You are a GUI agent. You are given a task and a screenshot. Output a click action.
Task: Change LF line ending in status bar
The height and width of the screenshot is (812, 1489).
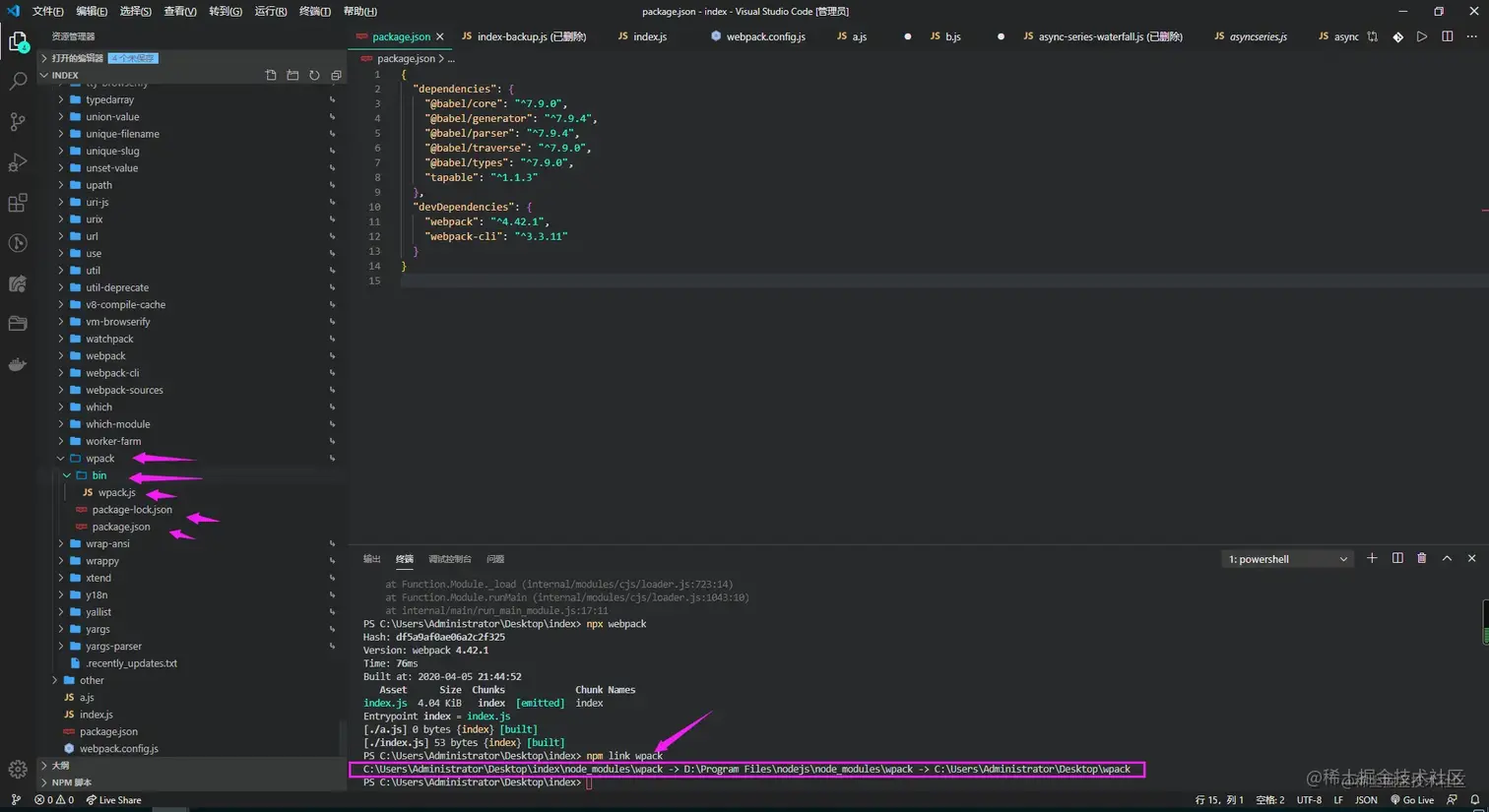[x=1338, y=800]
